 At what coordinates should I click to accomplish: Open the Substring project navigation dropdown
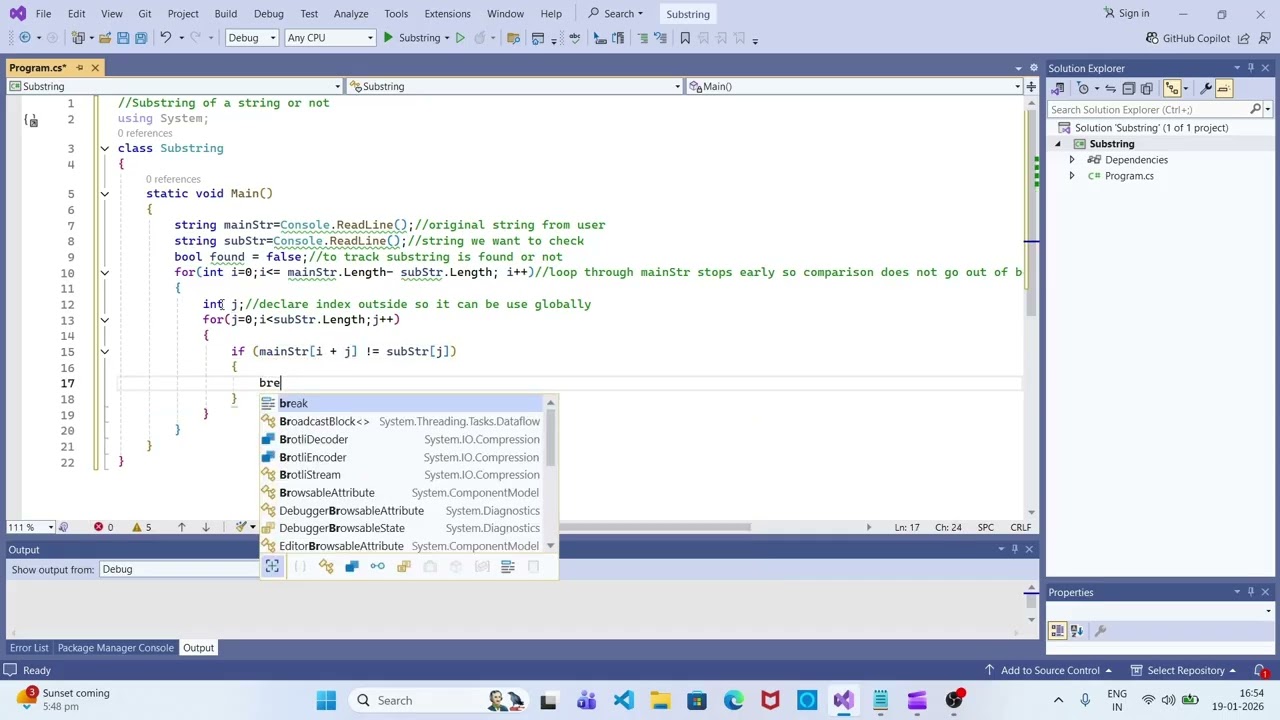click(174, 87)
